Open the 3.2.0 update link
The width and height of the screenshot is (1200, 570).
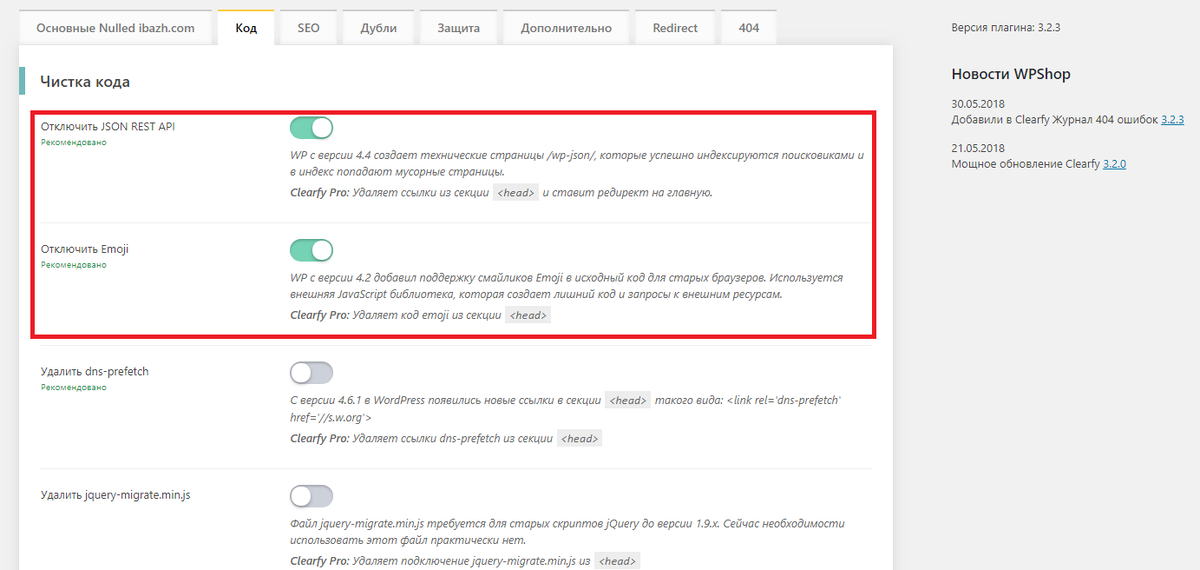click(x=1114, y=164)
